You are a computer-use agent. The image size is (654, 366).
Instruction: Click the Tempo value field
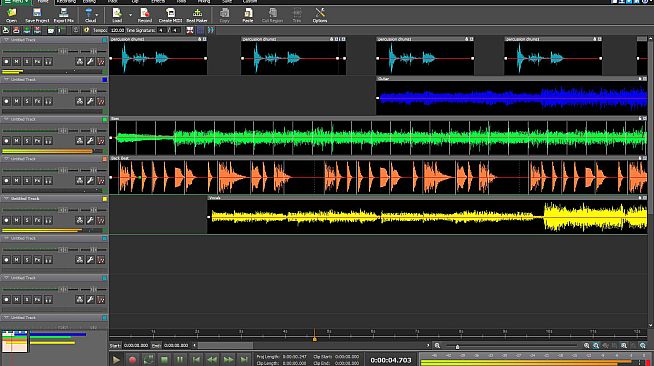[x=117, y=30]
